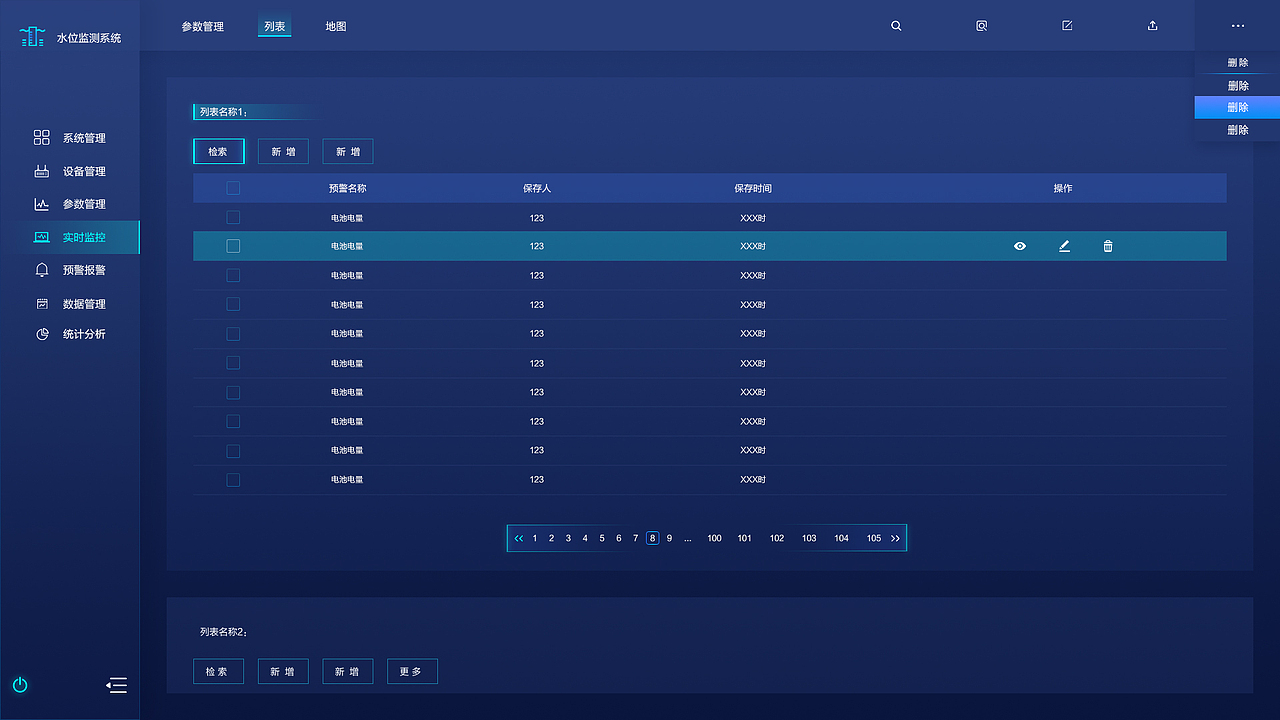This screenshot has height=720, width=1280.
Task: Click the 保存人 column header
Action: click(x=537, y=188)
